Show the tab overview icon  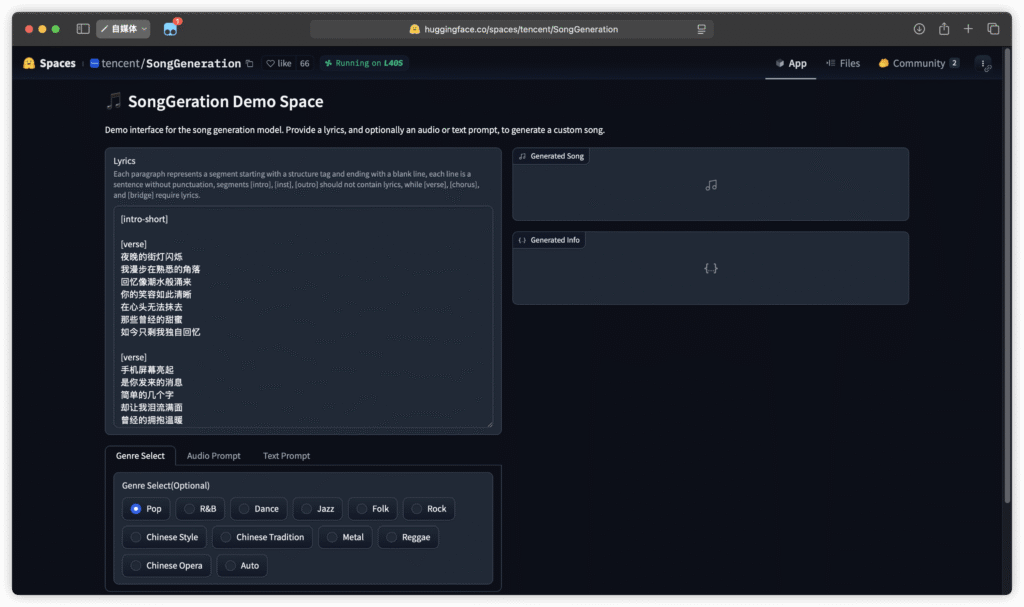click(993, 29)
